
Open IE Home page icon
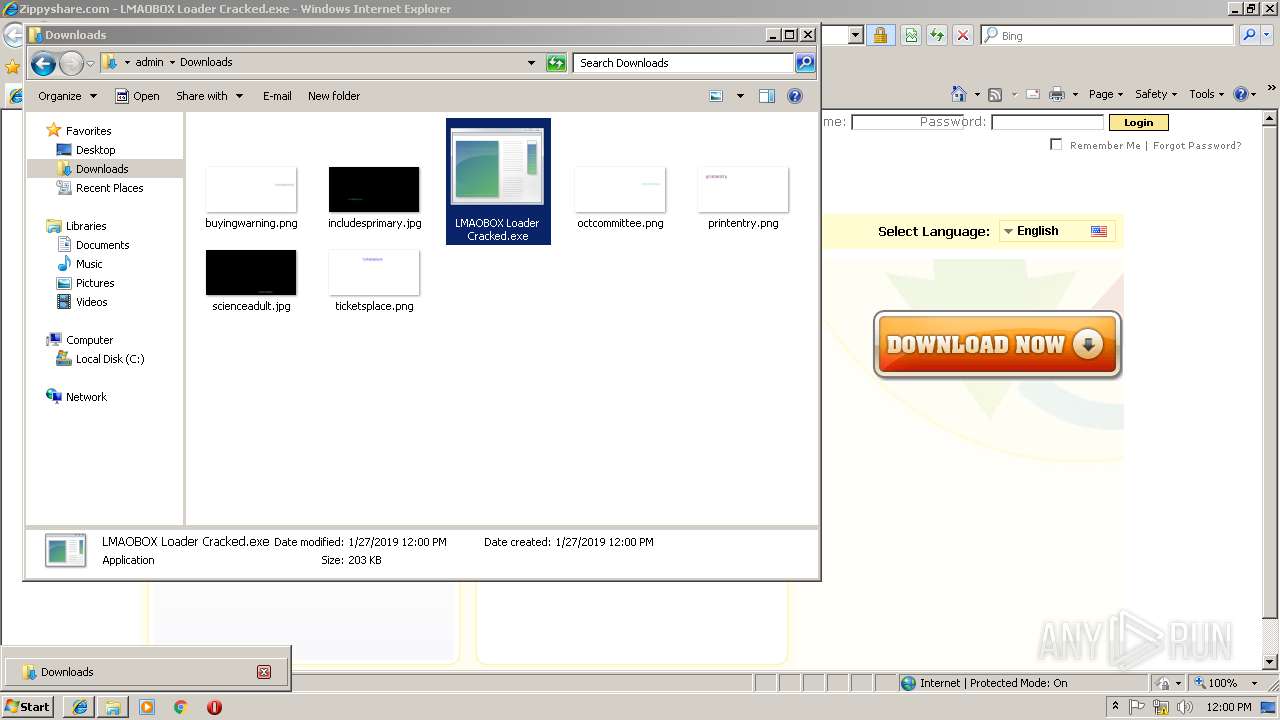pos(959,94)
